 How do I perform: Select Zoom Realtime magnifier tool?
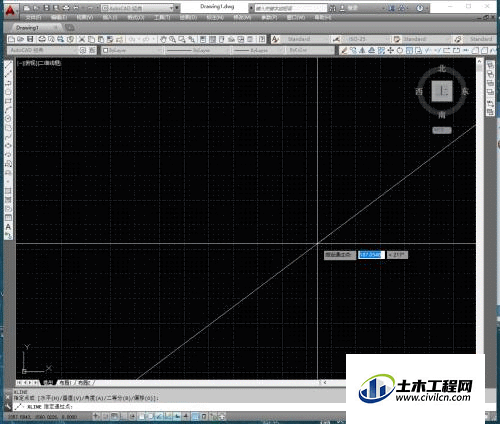[172, 39]
